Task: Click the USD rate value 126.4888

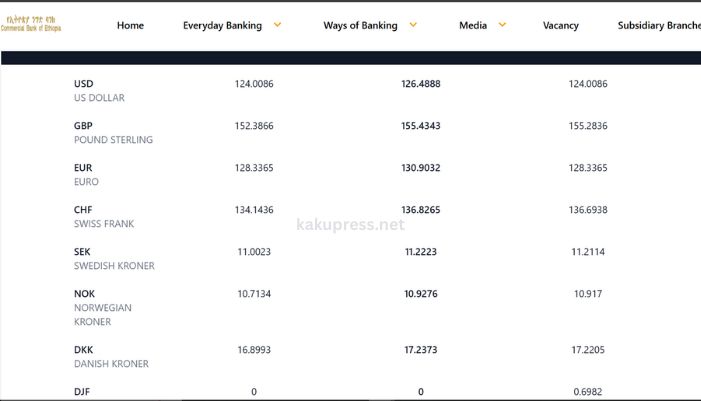Action: coord(421,84)
